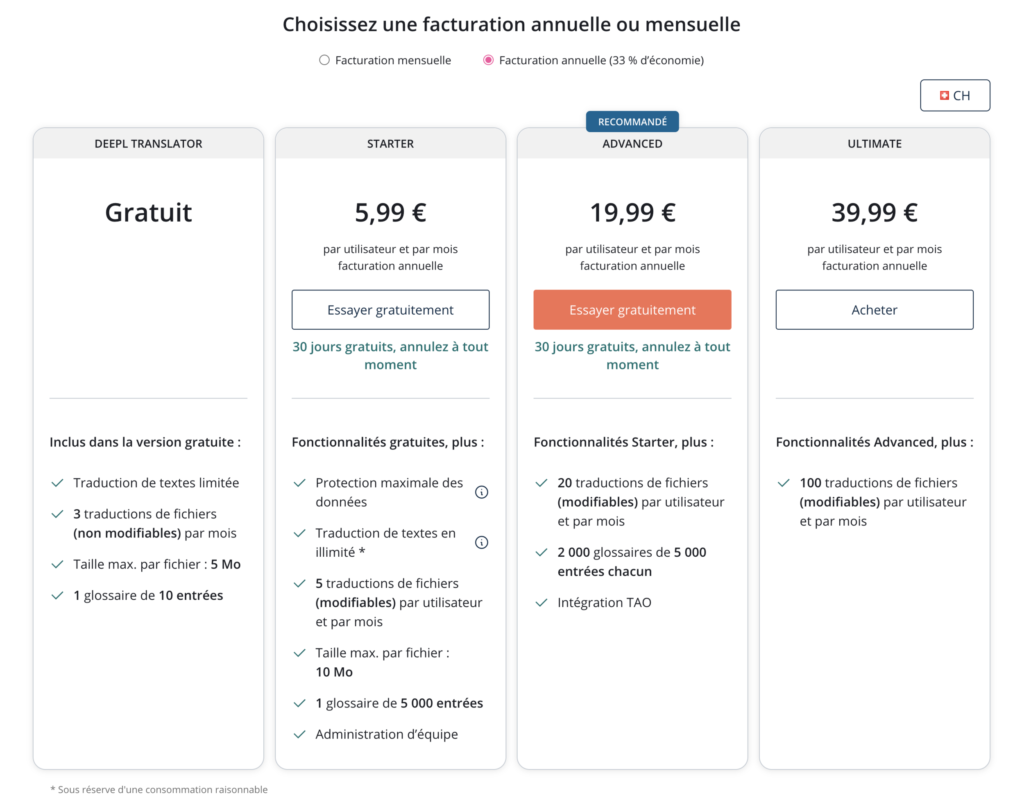Click checkmark beside 100 traductions de fichiers
The height and width of the screenshot is (807, 1024).
(784, 483)
